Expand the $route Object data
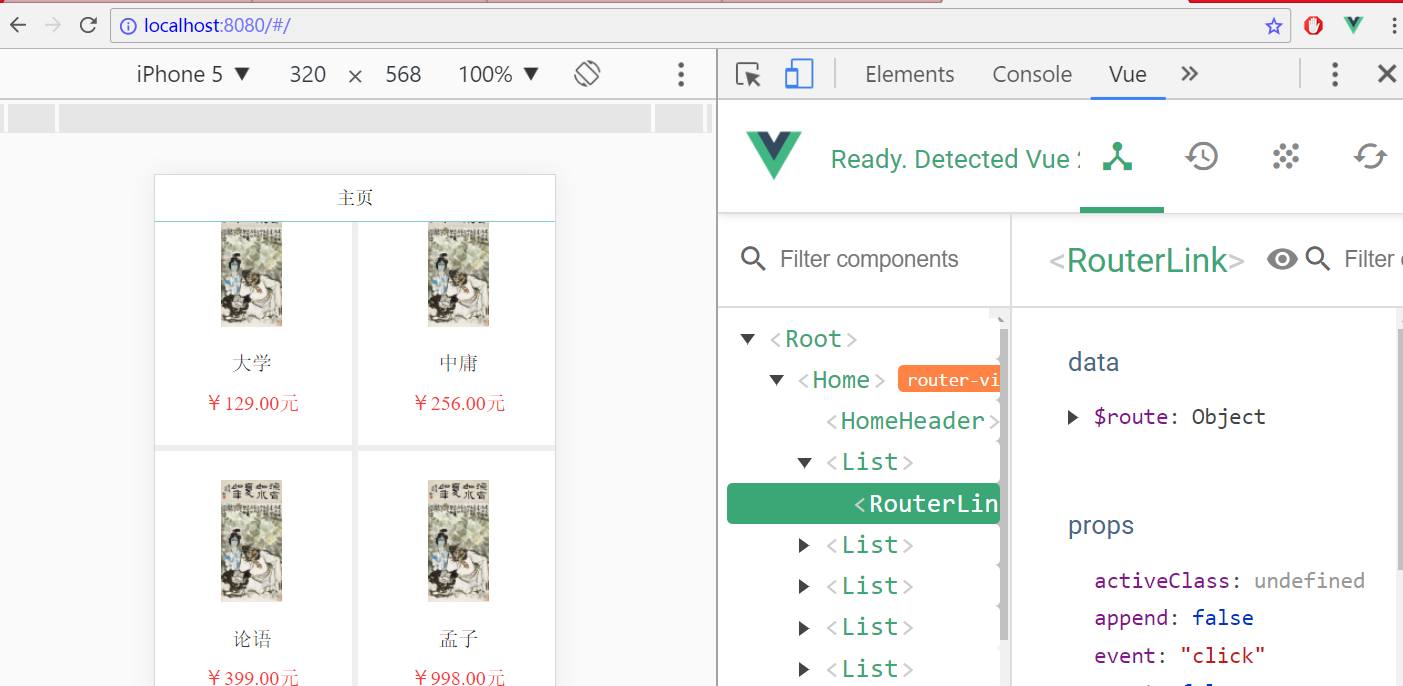Viewport: 1403px width, 686px height. click(1073, 417)
